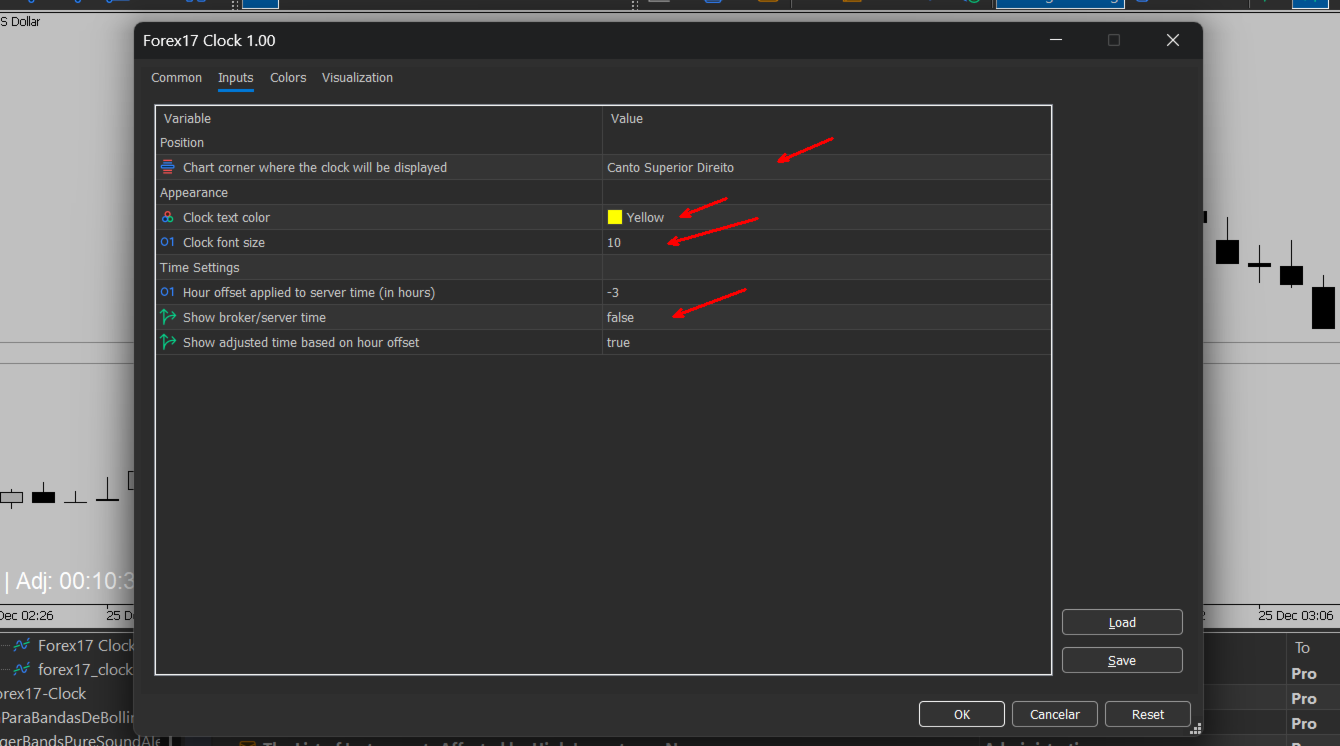The height and width of the screenshot is (746, 1340).
Task: Click the 25 Dec 03:06 chart time label
Action: 1295,614
